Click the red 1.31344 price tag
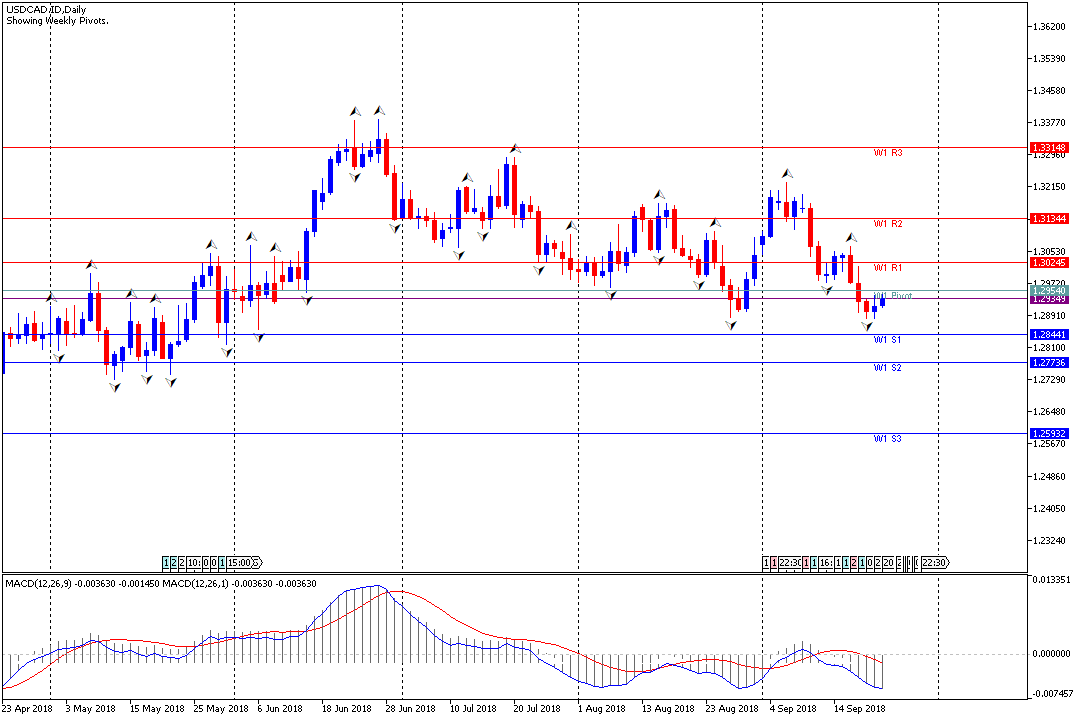The width and height of the screenshot is (1080, 720). click(x=1049, y=218)
